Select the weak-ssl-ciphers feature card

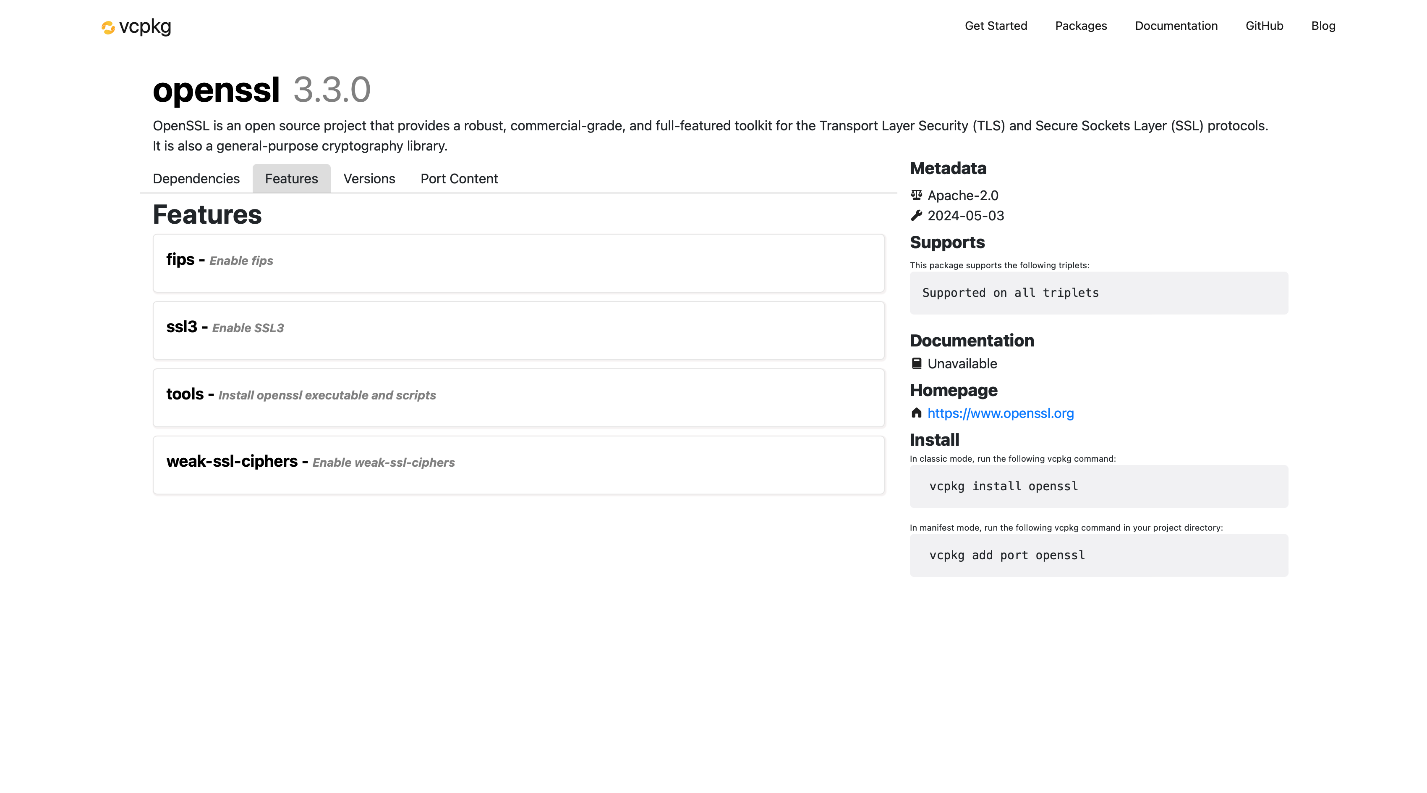coord(518,464)
